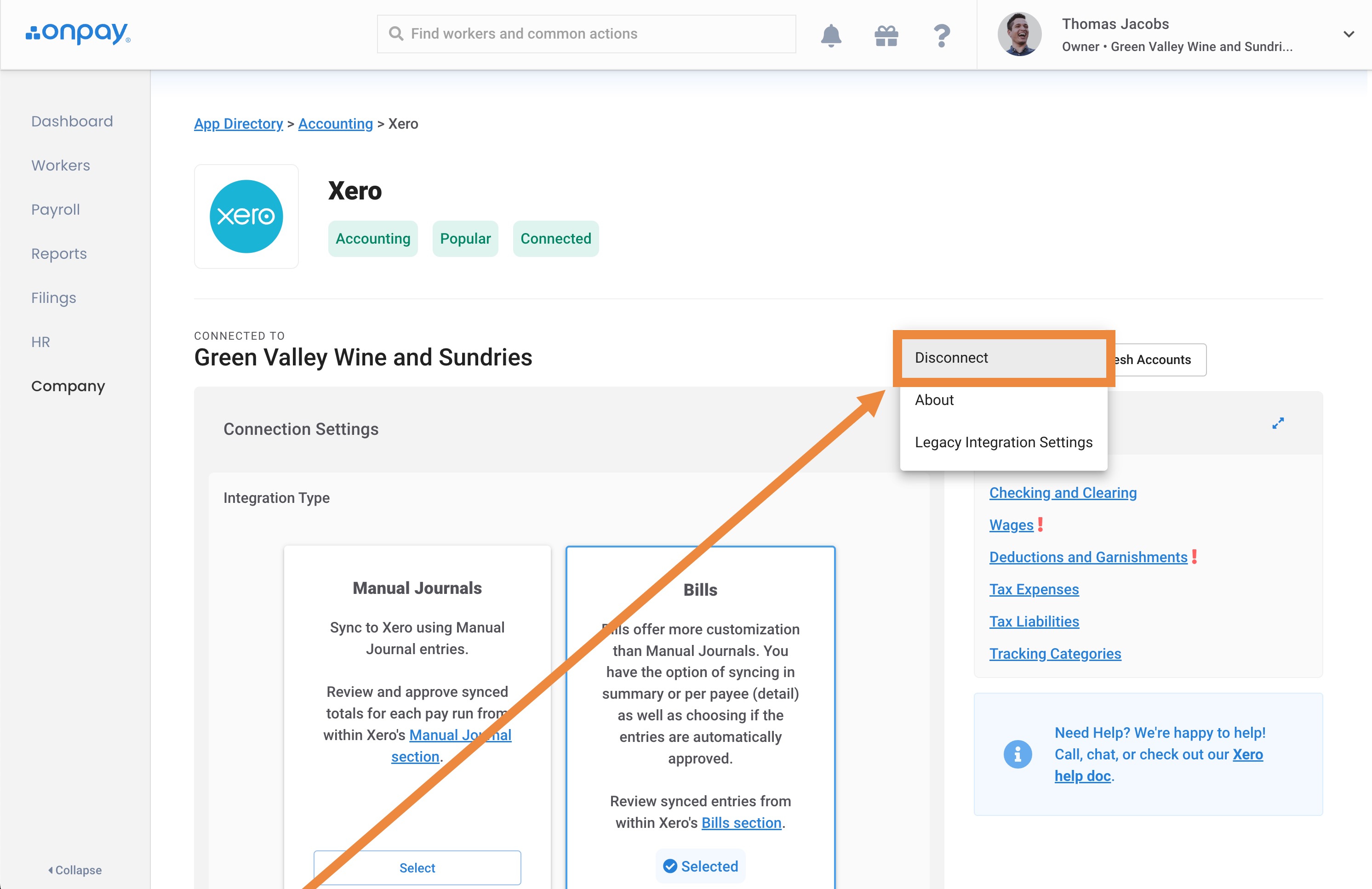
Task: Choose About from the menu
Action: point(1004,400)
